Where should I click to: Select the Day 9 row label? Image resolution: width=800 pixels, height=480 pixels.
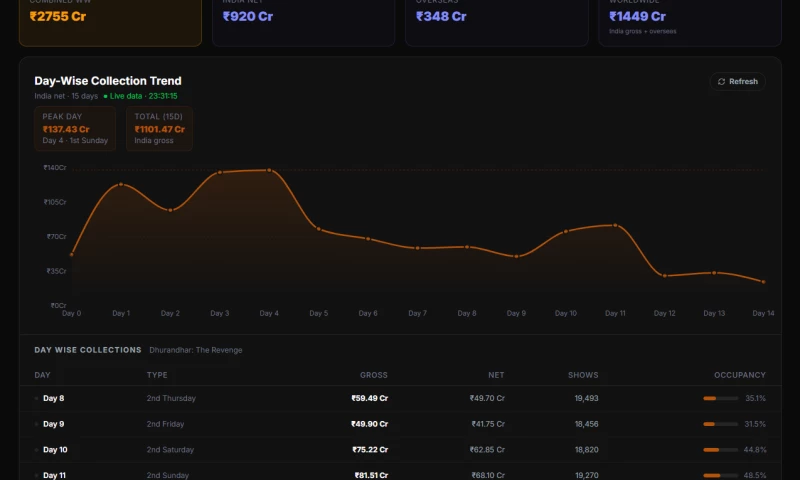(54, 424)
